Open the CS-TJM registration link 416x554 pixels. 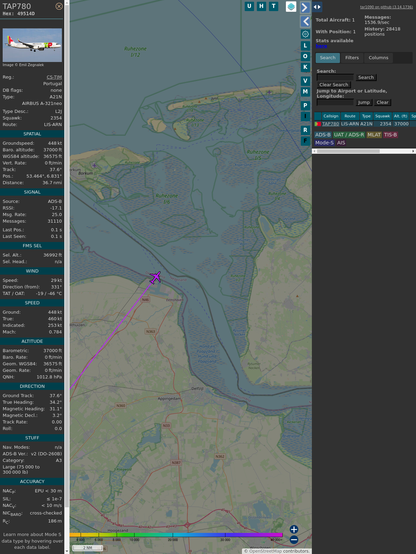tap(54, 77)
